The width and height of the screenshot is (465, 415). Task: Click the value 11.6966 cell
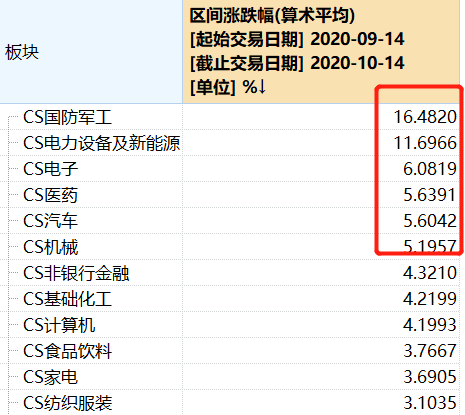point(425,143)
